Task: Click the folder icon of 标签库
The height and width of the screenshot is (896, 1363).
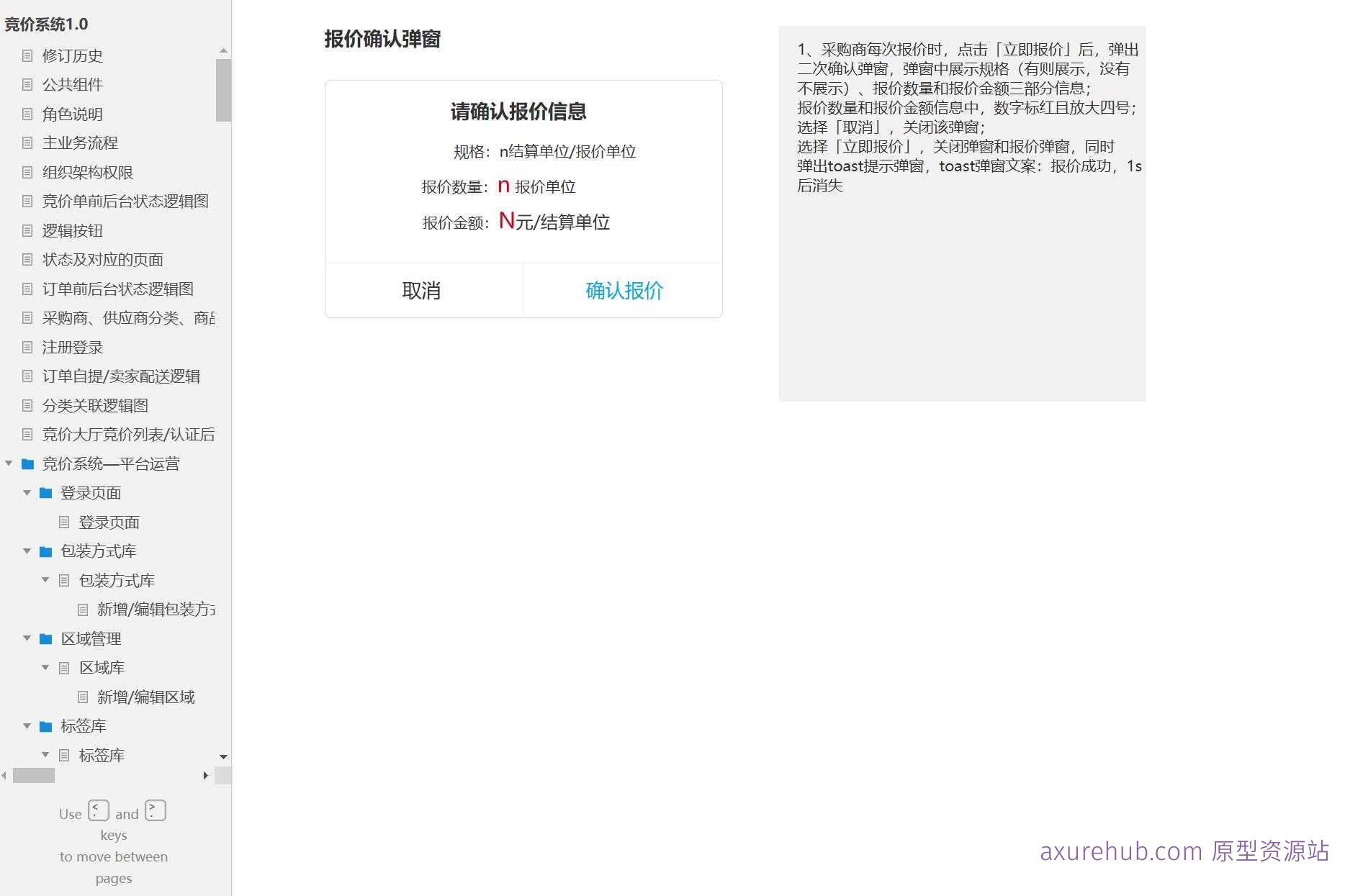Action: coord(45,725)
